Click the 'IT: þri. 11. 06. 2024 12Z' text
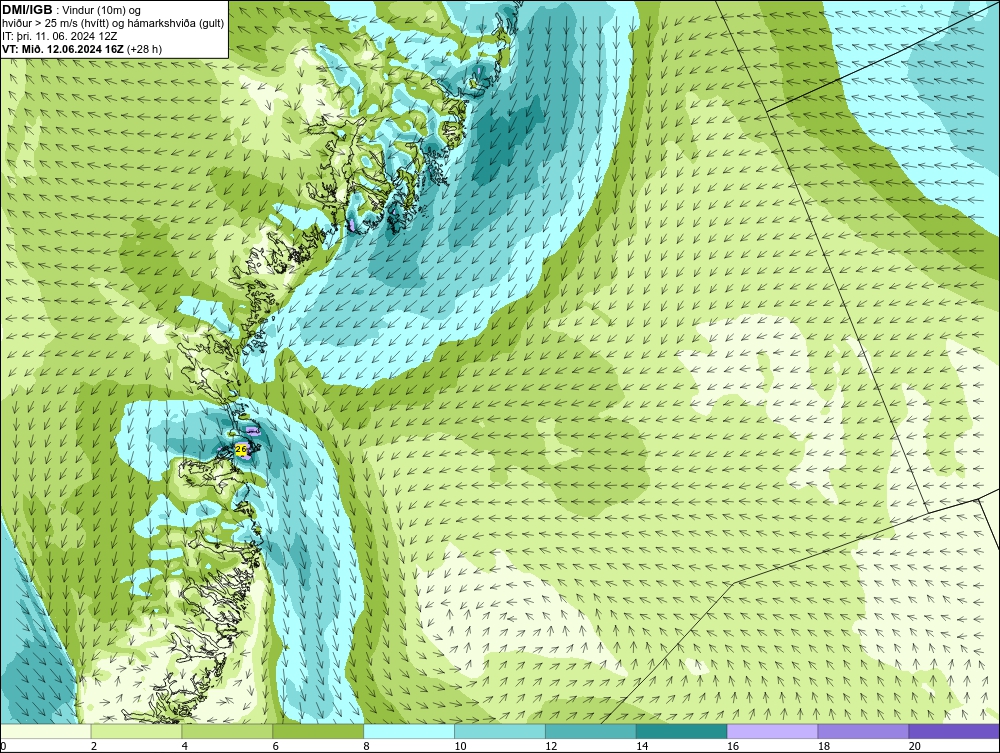Screen dimensions: 1000x753 click(59, 36)
